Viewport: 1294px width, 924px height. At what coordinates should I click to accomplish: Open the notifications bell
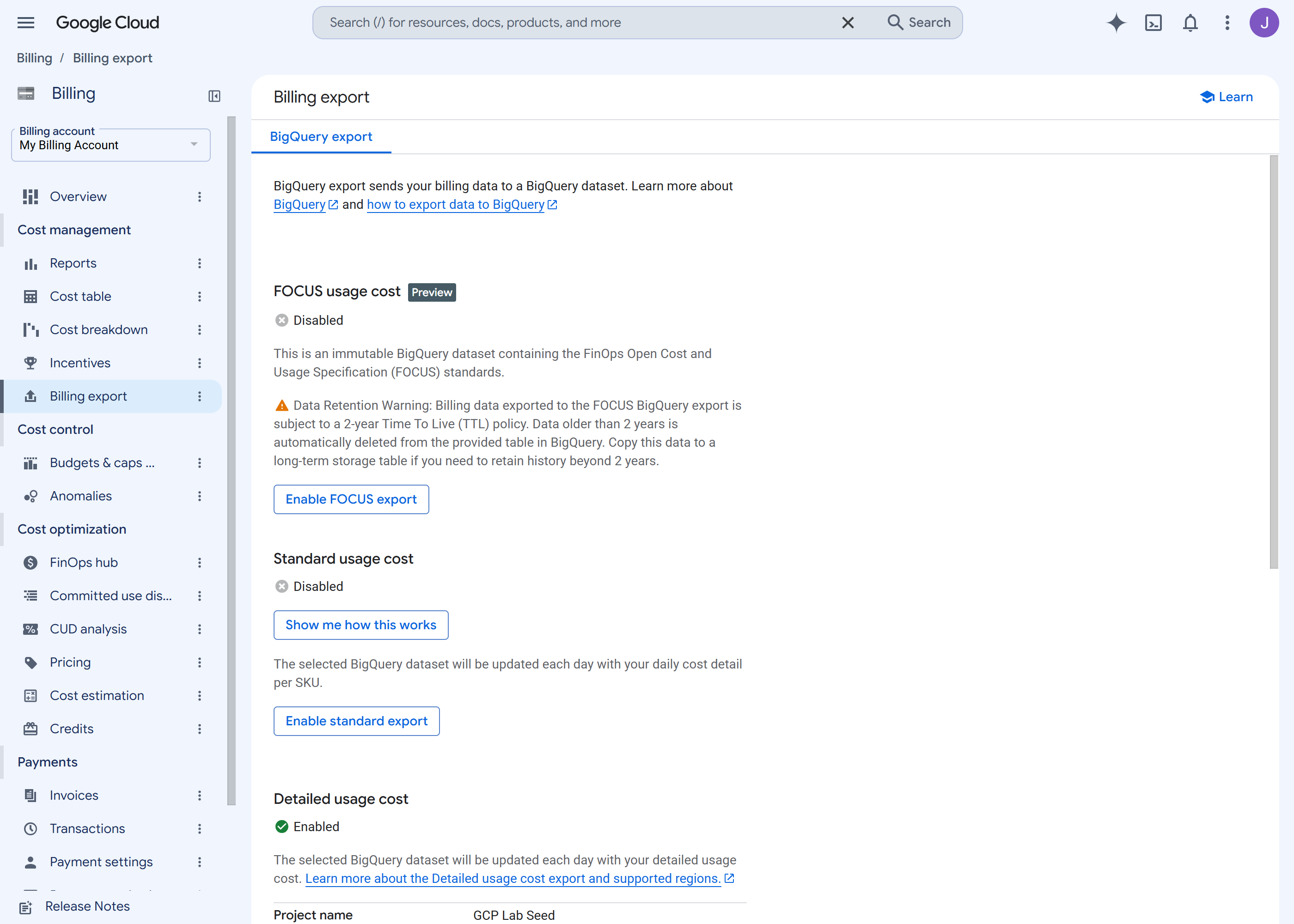tap(1190, 23)
